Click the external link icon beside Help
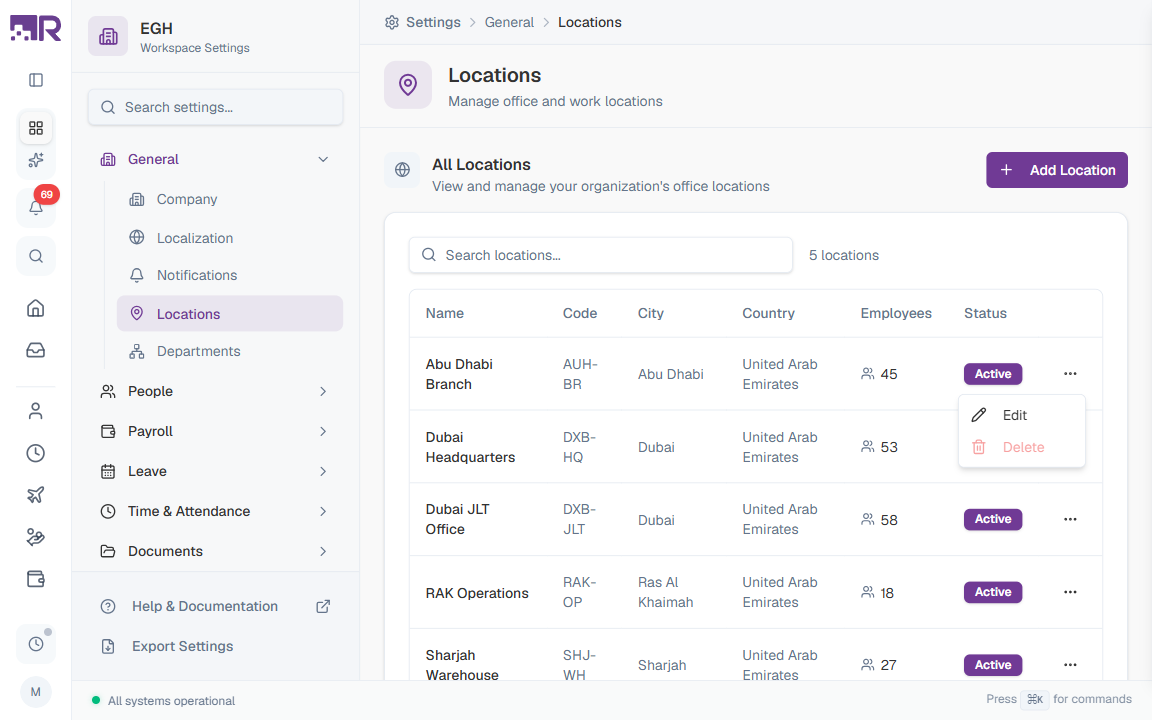This screenshot has height=720, width=1152. point(323,607)
